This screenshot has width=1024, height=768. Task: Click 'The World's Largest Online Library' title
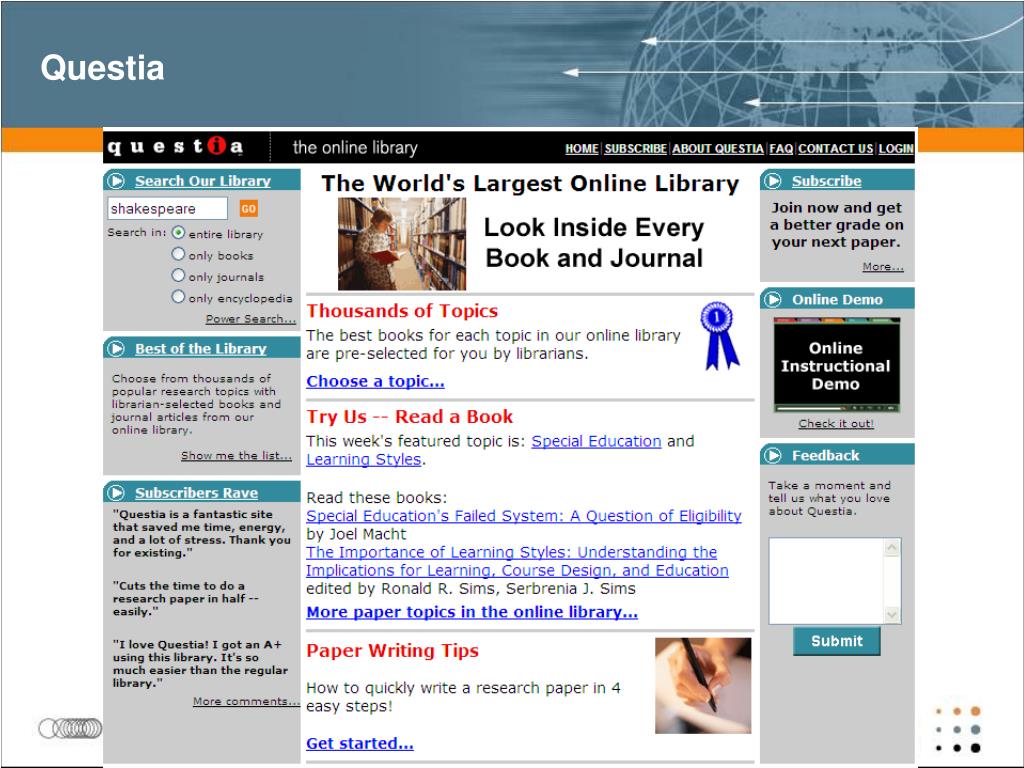coord(530,184)
